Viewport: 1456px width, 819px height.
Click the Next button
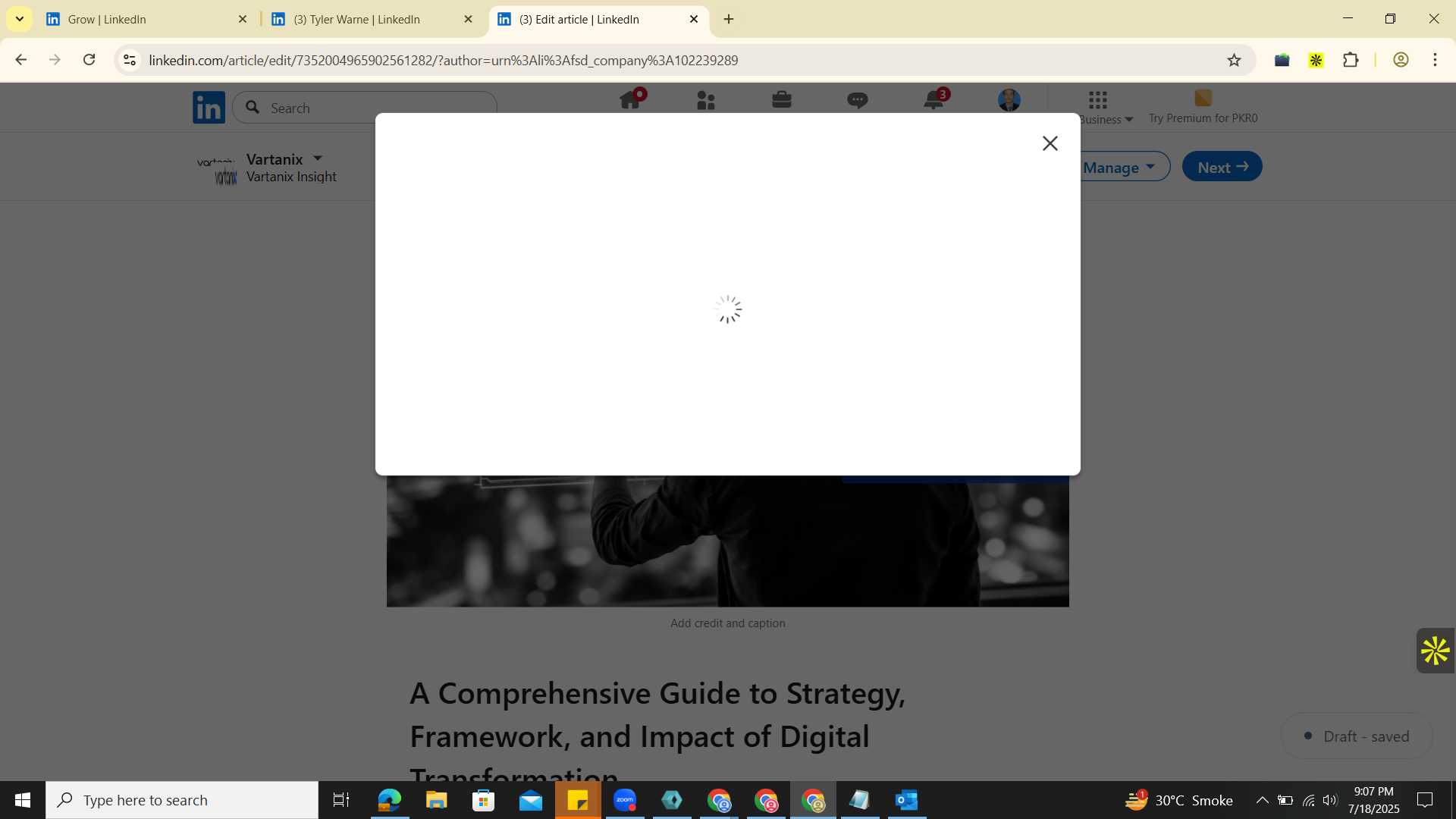(x=1222, y=167)
